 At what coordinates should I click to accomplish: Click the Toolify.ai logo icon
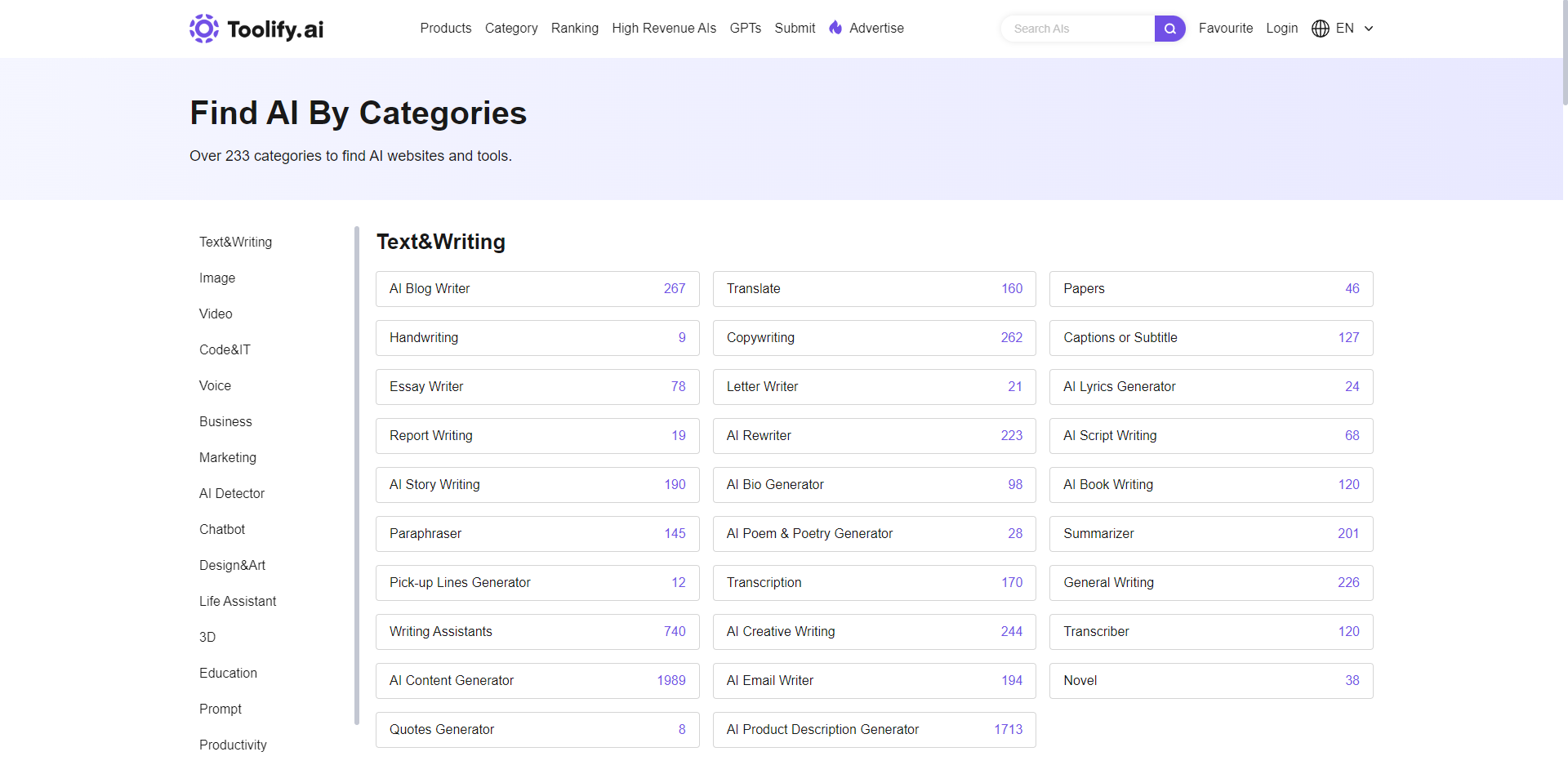(204, 29)
